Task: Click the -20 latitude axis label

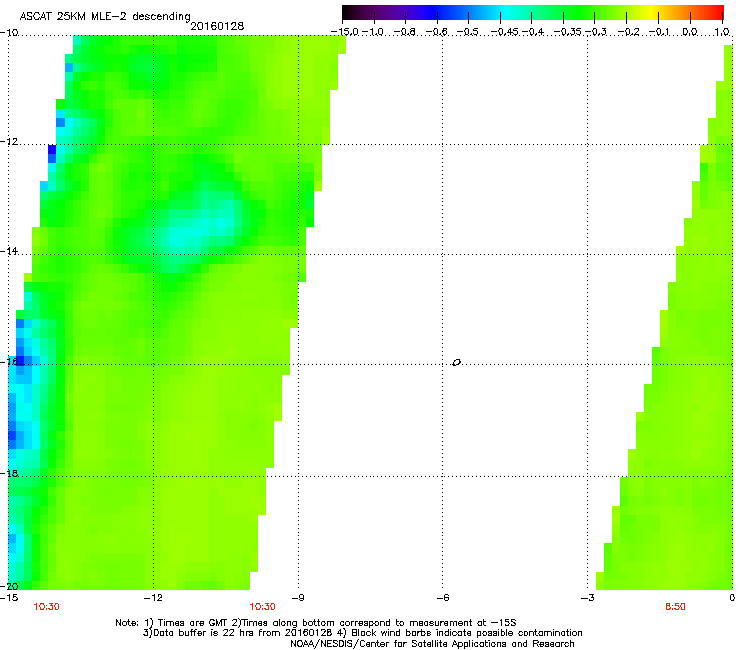Action: pos(9,586)
